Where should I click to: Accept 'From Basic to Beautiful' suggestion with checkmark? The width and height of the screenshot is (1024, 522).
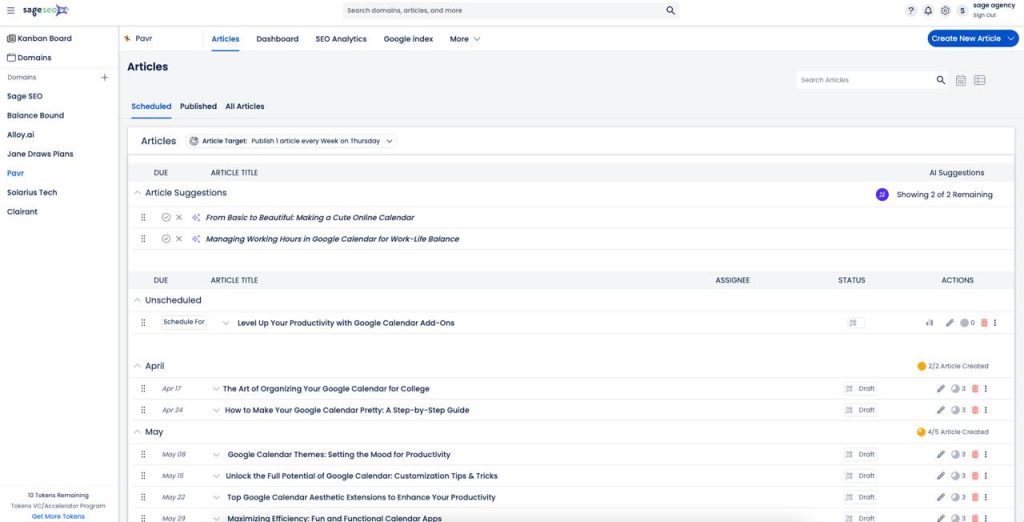166,217
